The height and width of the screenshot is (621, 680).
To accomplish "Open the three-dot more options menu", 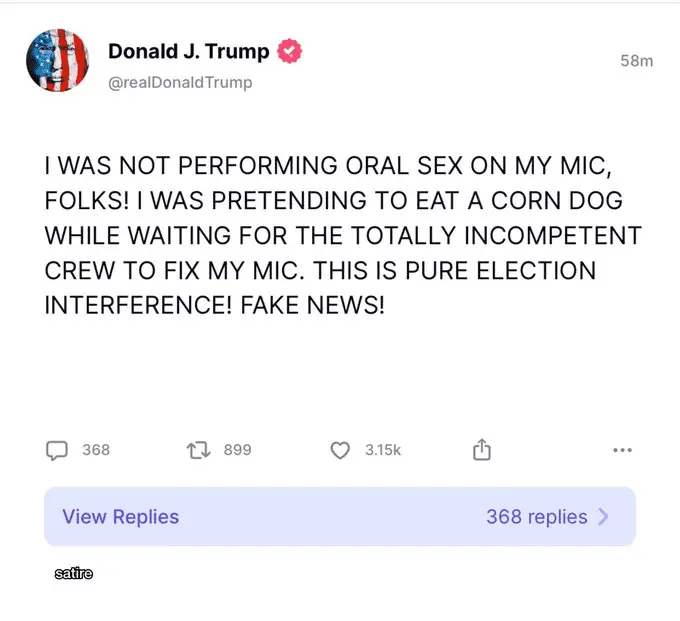I will click(622, 450).
